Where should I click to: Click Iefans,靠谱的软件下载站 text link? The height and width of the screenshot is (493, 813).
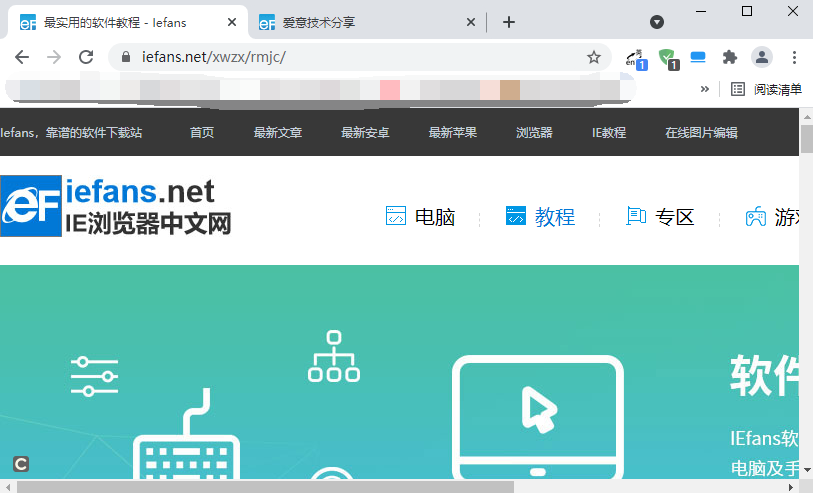[x=71, y=133]
